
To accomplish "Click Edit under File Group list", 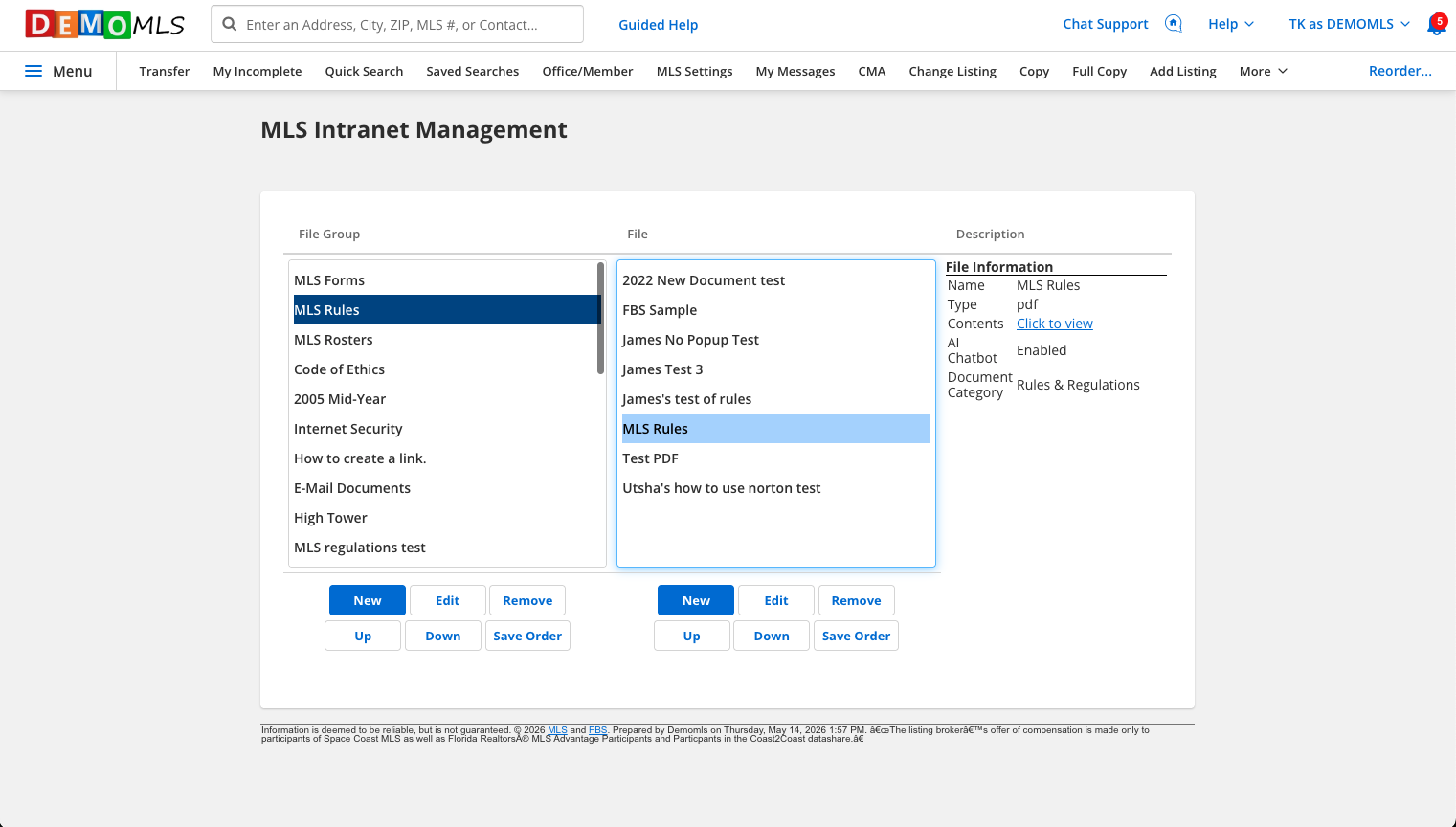I will (448, 600).
